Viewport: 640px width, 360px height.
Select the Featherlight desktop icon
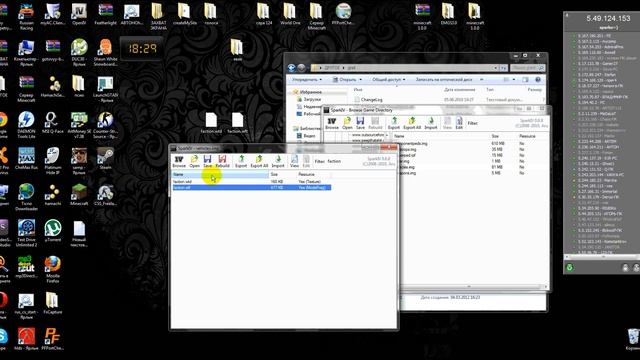tap(105, 15)
